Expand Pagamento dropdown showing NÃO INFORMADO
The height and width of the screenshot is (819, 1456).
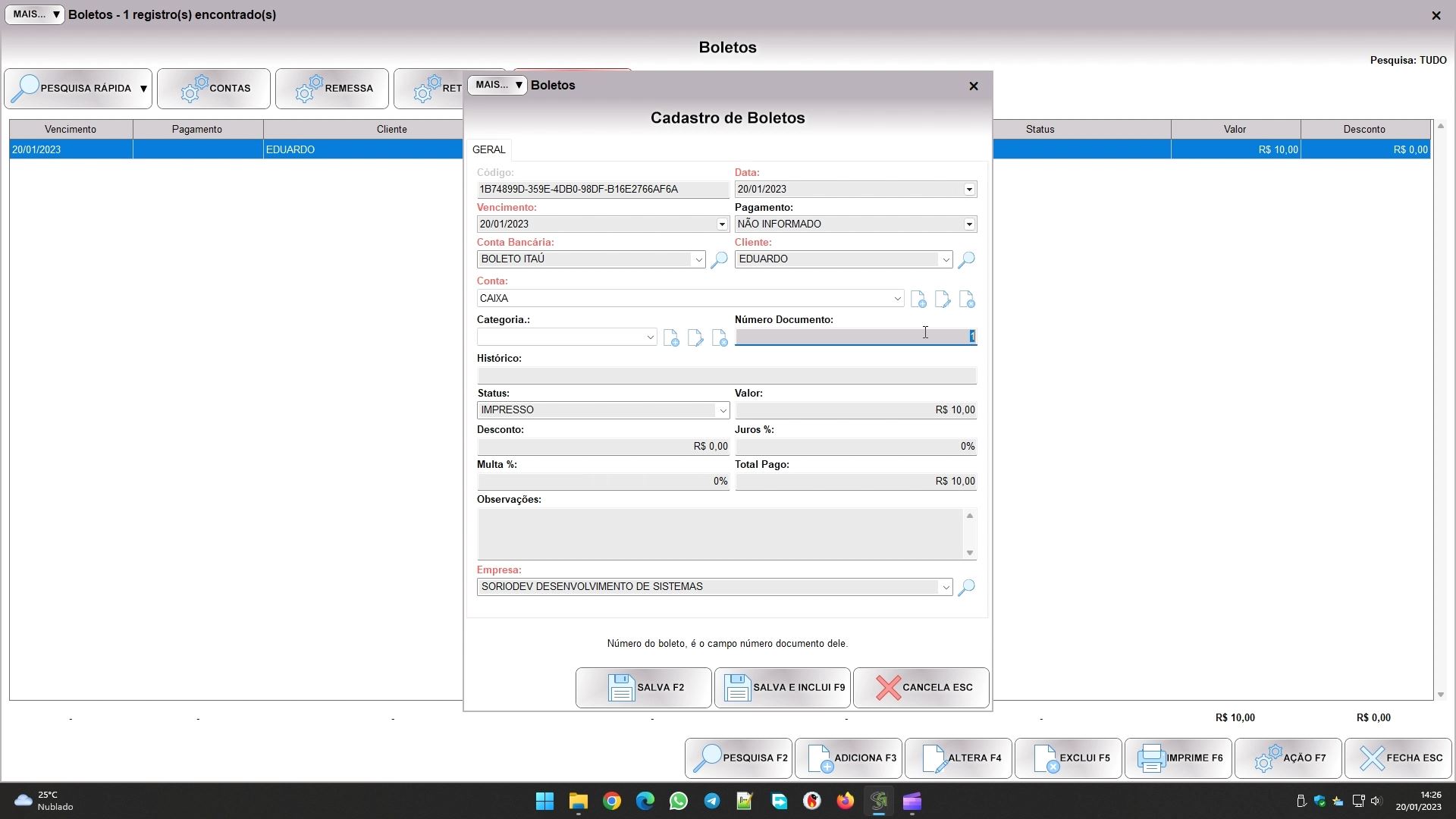pos(969,224)
